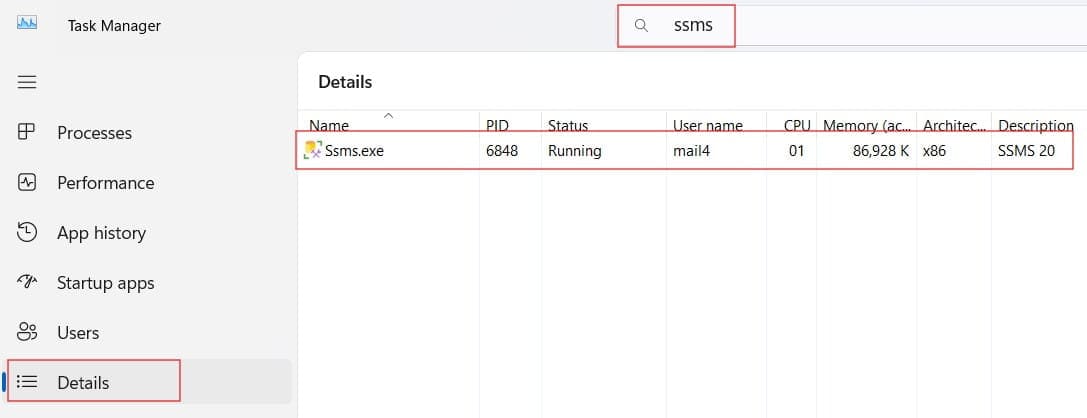Click the Details page heading

(345, 82)
